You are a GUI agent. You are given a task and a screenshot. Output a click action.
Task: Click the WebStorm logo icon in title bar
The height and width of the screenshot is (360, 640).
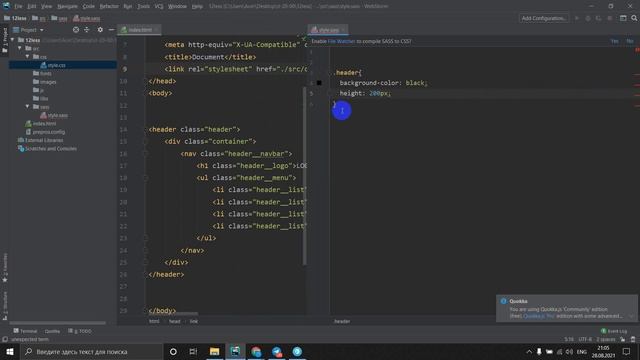(6, 6)
